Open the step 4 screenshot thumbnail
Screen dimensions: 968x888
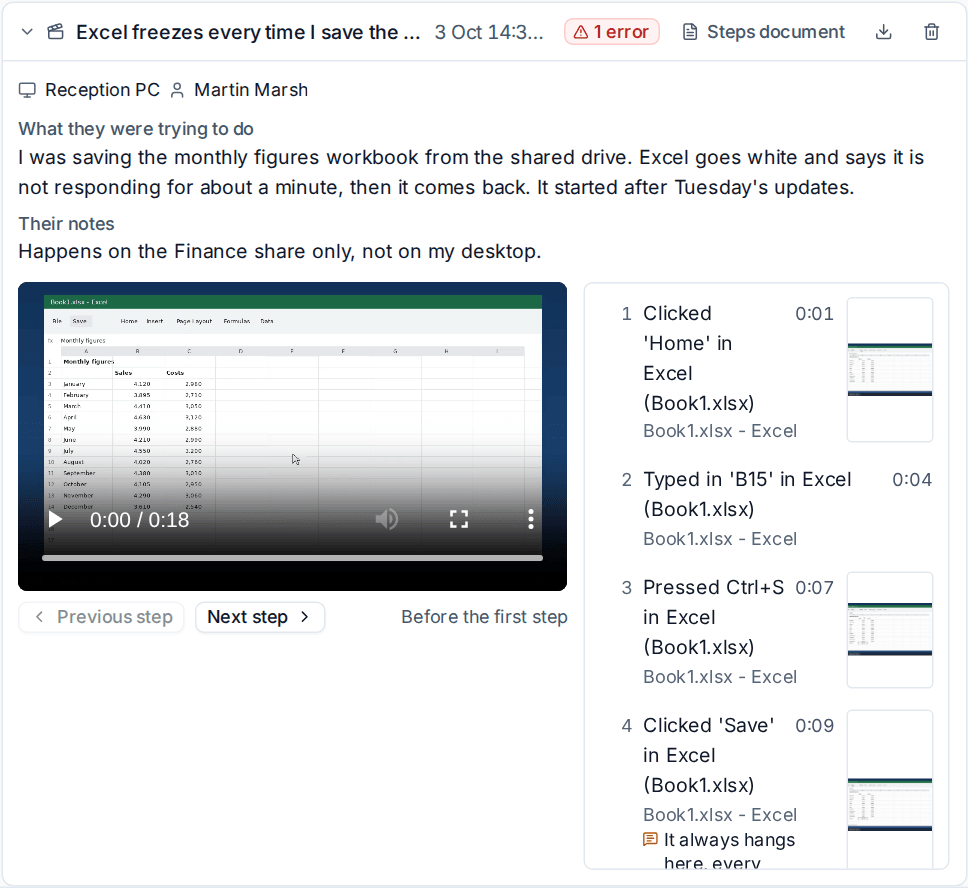890,789
